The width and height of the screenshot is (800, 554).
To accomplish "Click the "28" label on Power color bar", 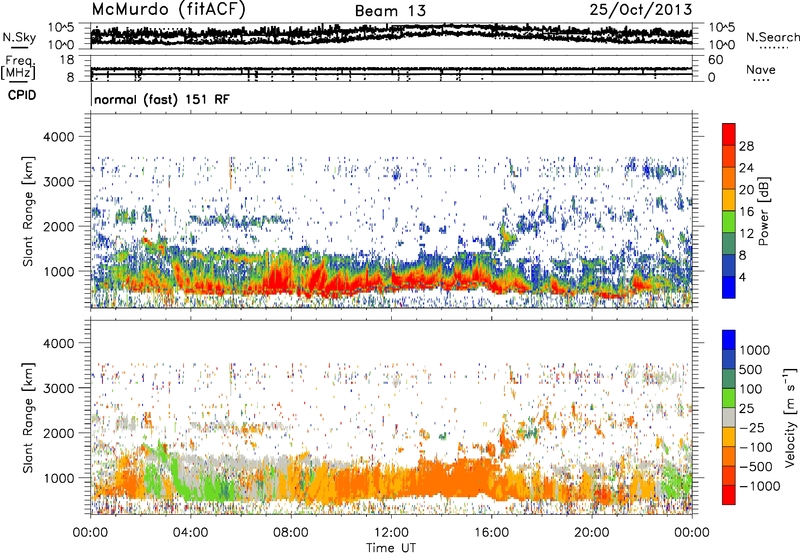I will click(746, 146).
